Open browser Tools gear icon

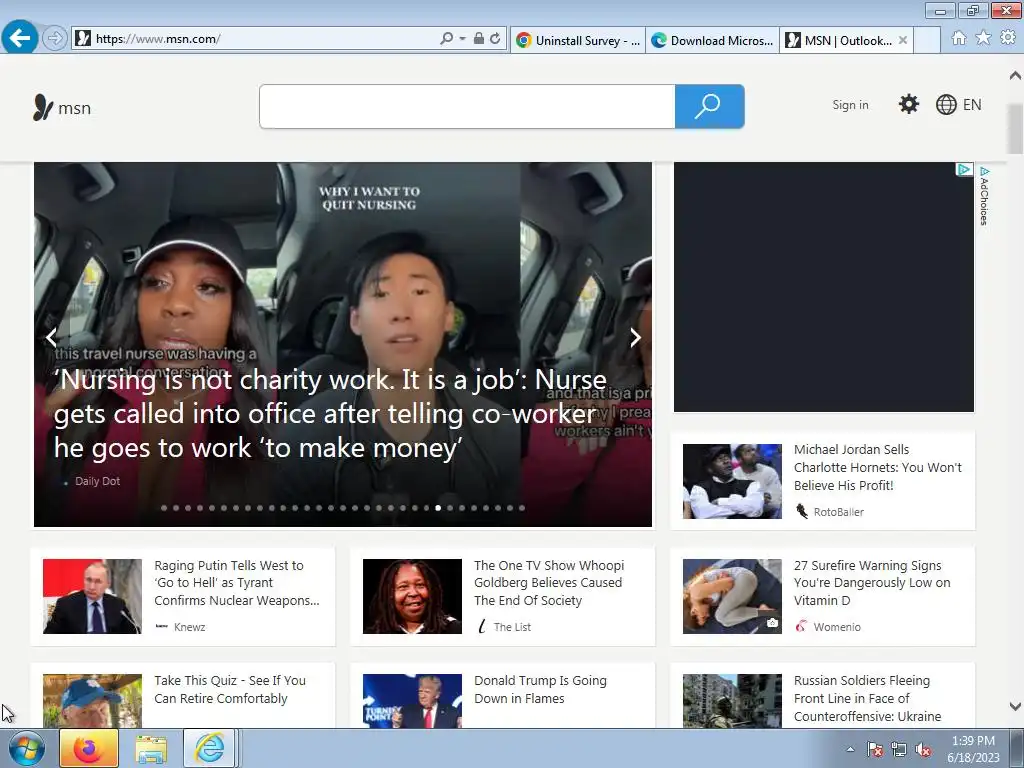[1008, 38]
